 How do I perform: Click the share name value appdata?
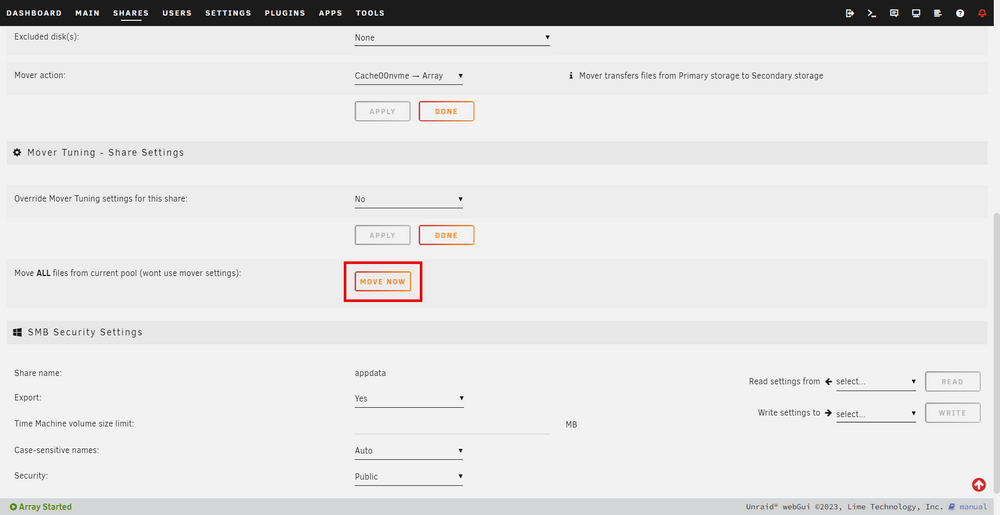coord(371,374)
